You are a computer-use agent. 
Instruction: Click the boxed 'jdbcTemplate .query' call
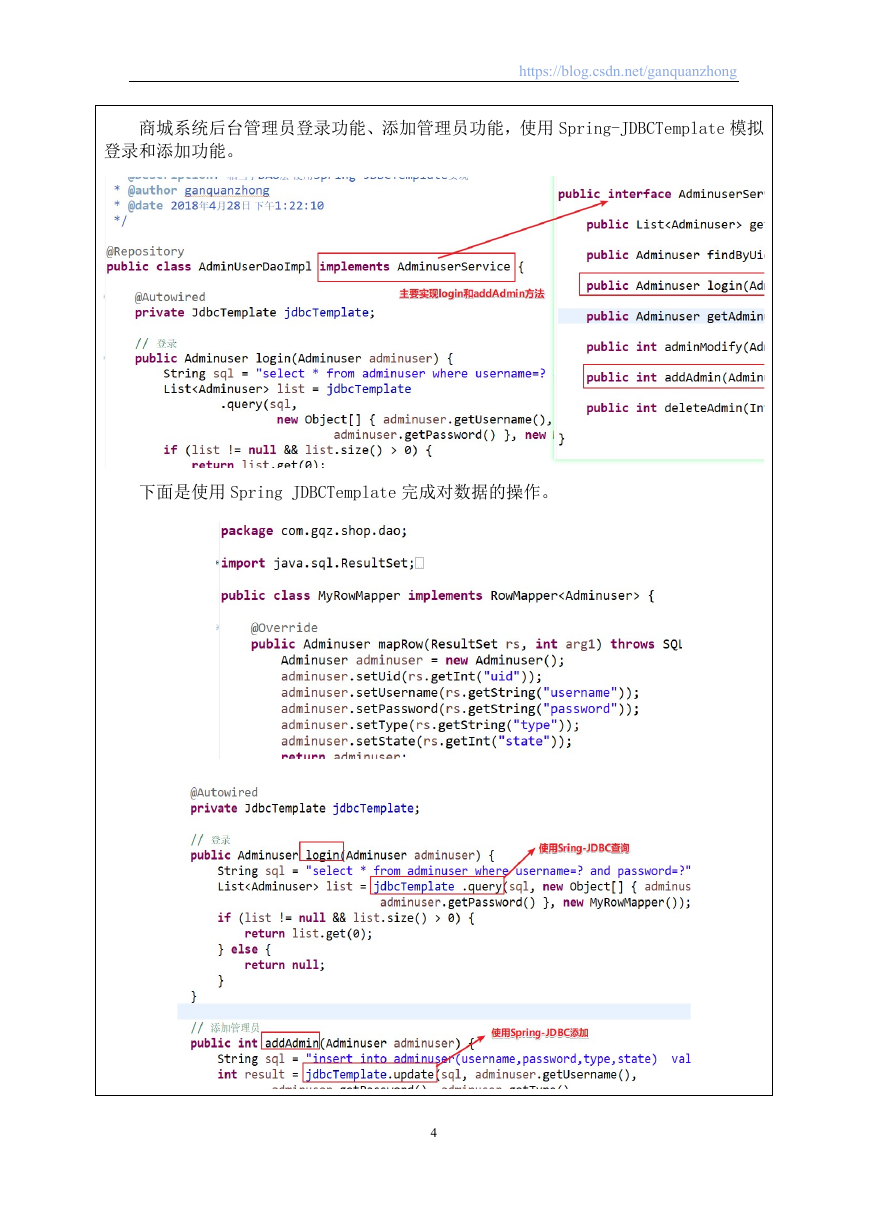(x=439, y=886)
